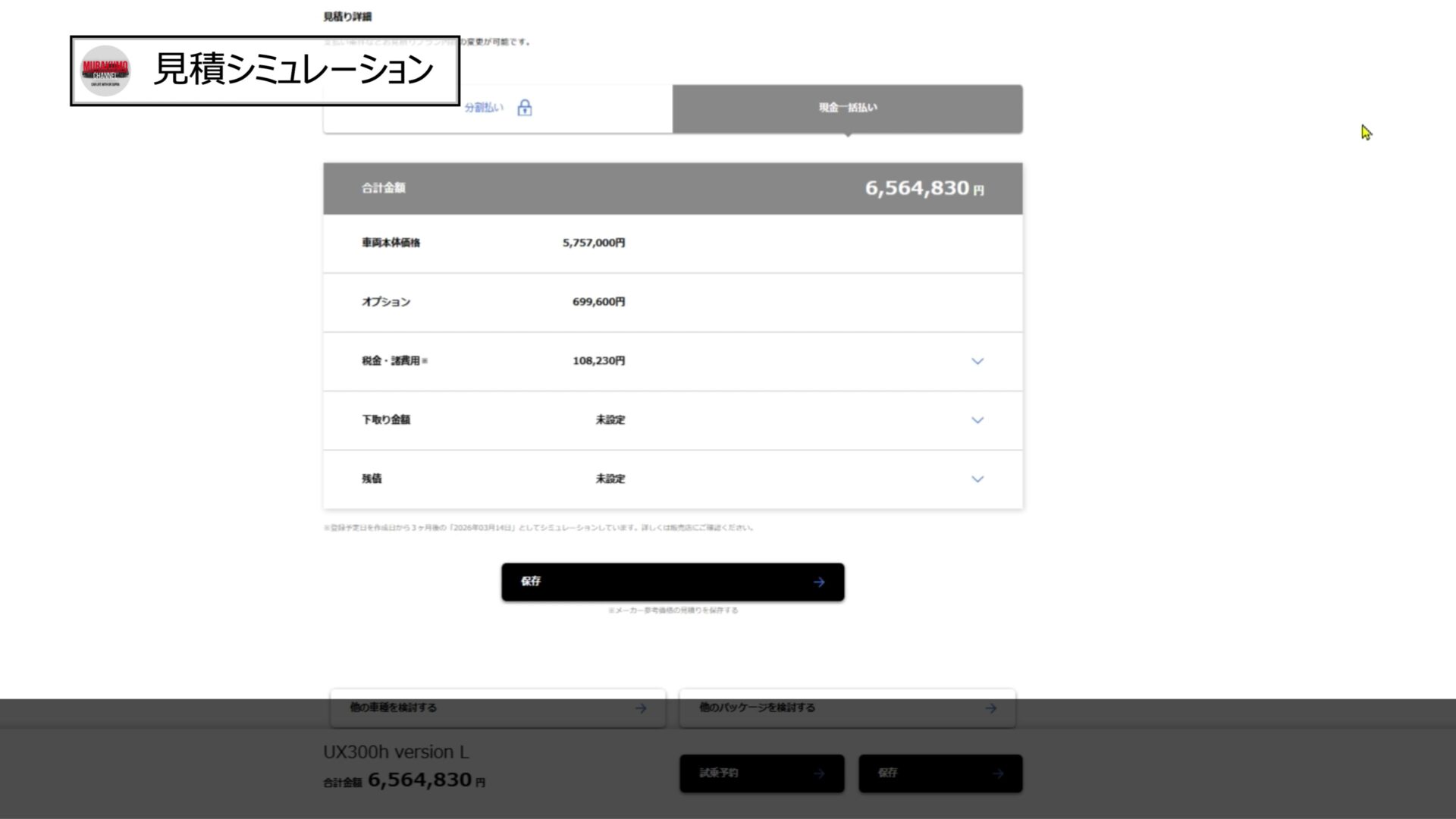The height and width of the screenshot is (819, 1456).
Task: Click the arrow icon on the center 保存 button
Action: (x=819, y=582)
